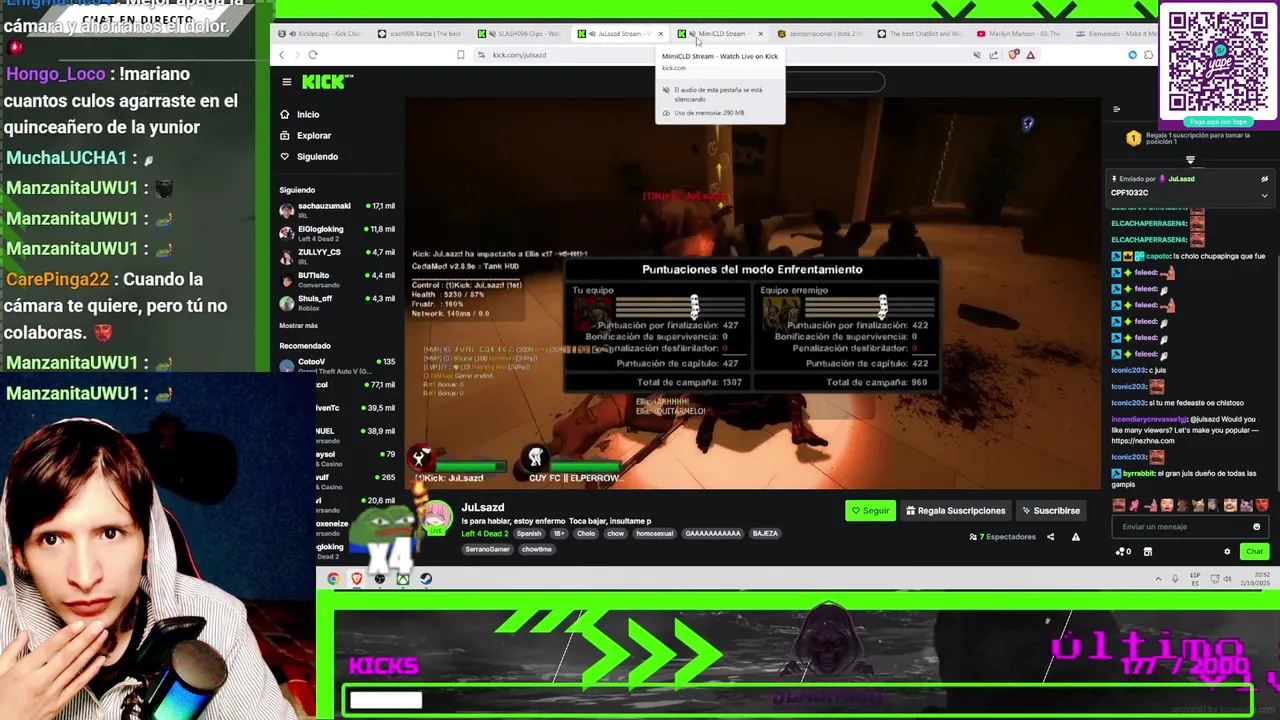Open the Kick hamburger menu
1280x720 pixels.
point(286,82)
